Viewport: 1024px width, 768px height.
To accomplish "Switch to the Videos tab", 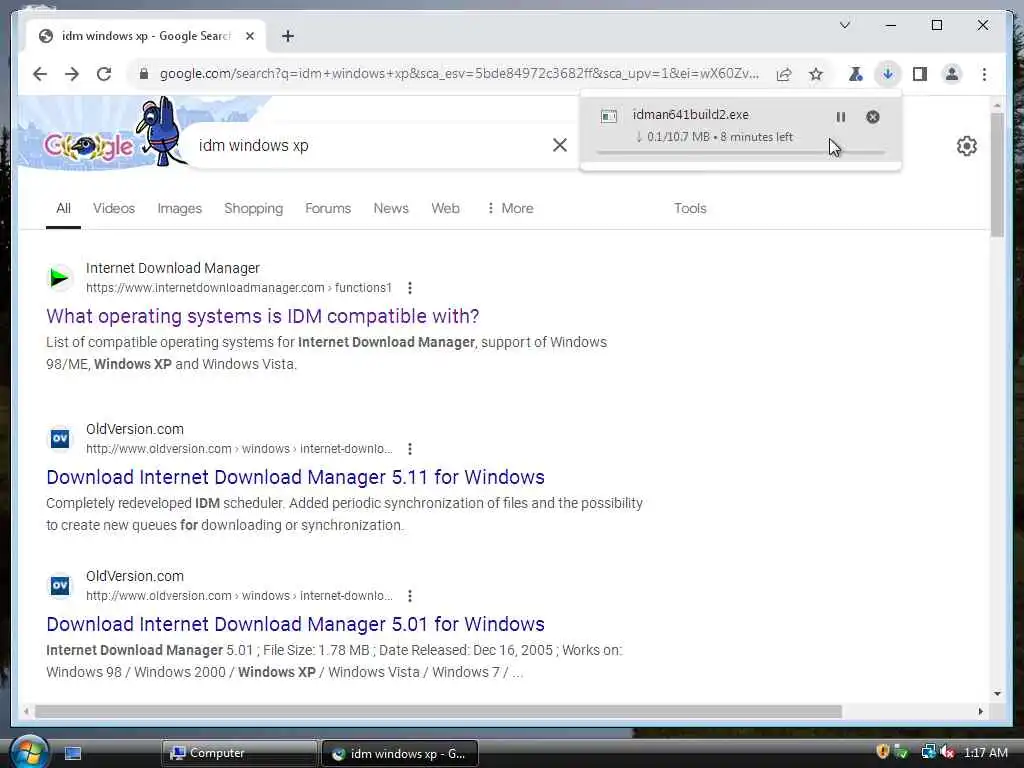I will (114, 208).
